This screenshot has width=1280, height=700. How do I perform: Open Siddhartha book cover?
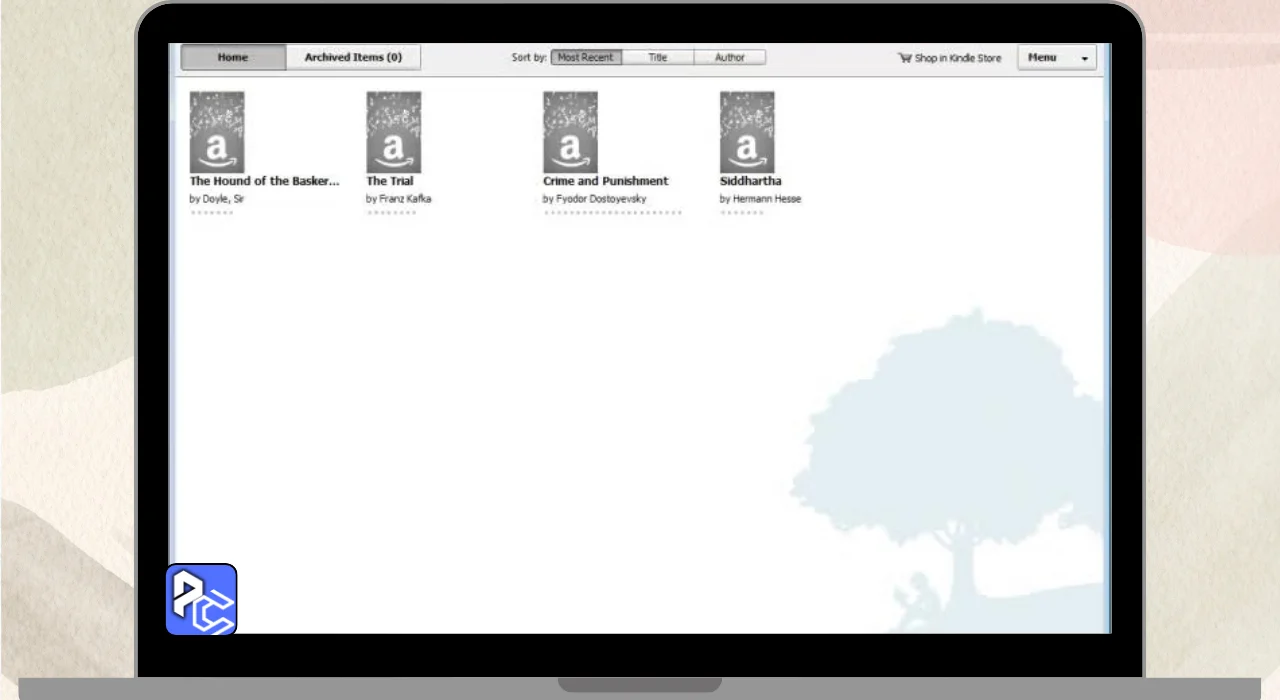tap(747, 132)
